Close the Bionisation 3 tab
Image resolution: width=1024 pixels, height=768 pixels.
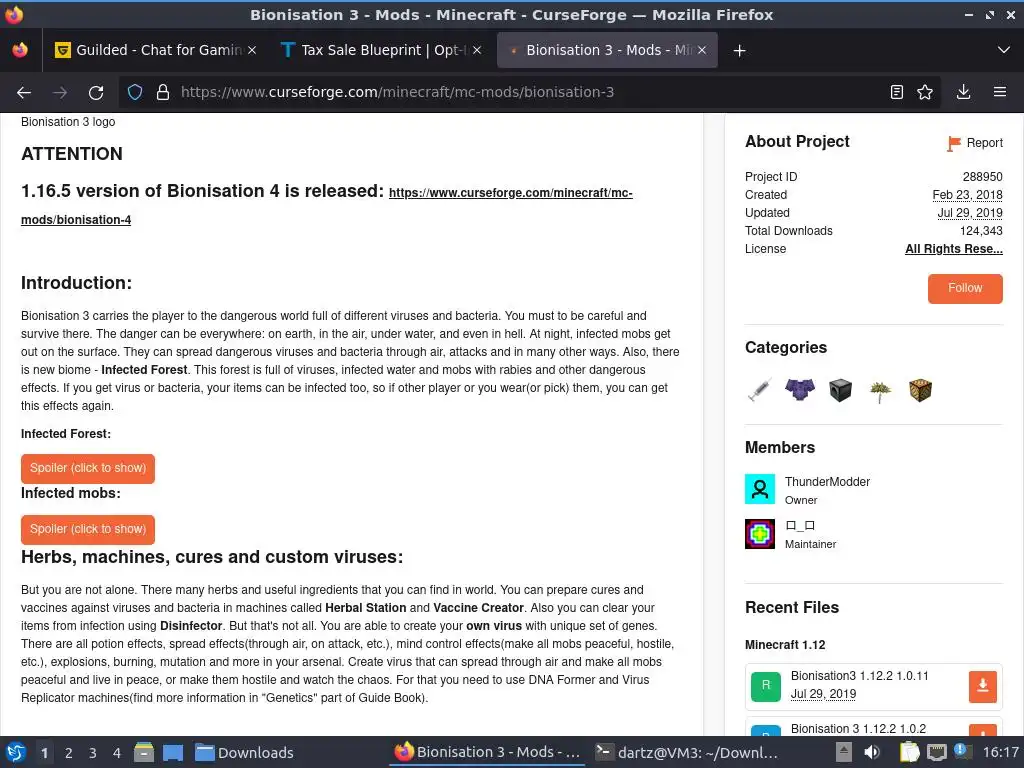pyautogui.click(x=702, y=50)
